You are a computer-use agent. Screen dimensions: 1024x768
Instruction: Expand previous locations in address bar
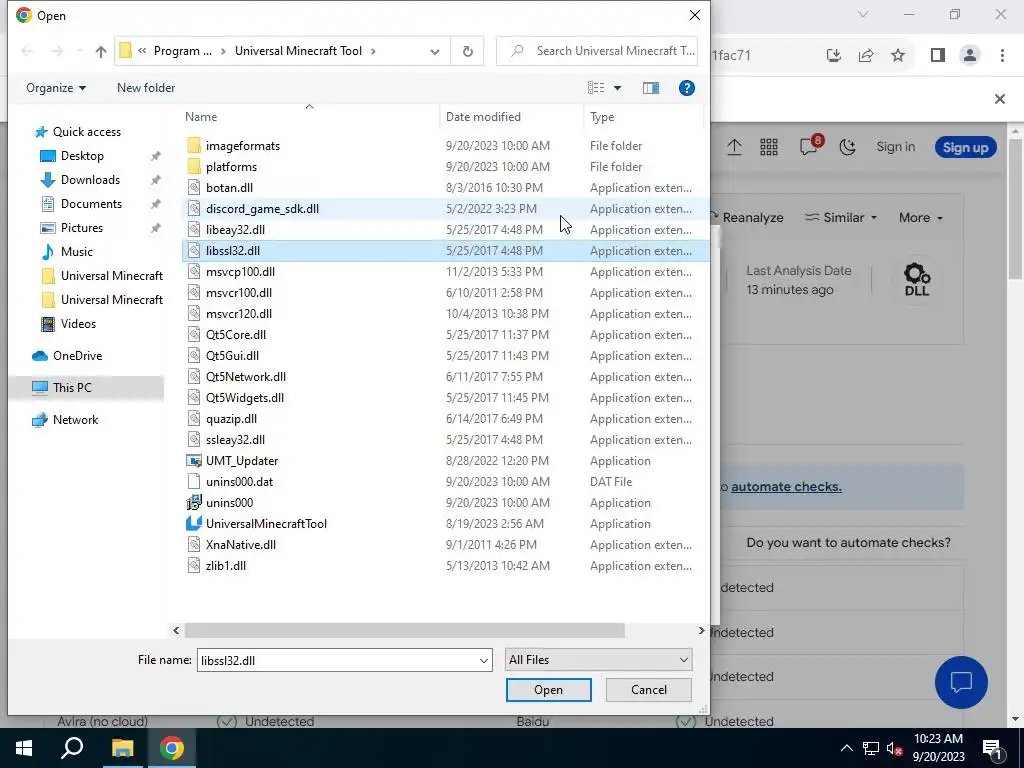434,52
